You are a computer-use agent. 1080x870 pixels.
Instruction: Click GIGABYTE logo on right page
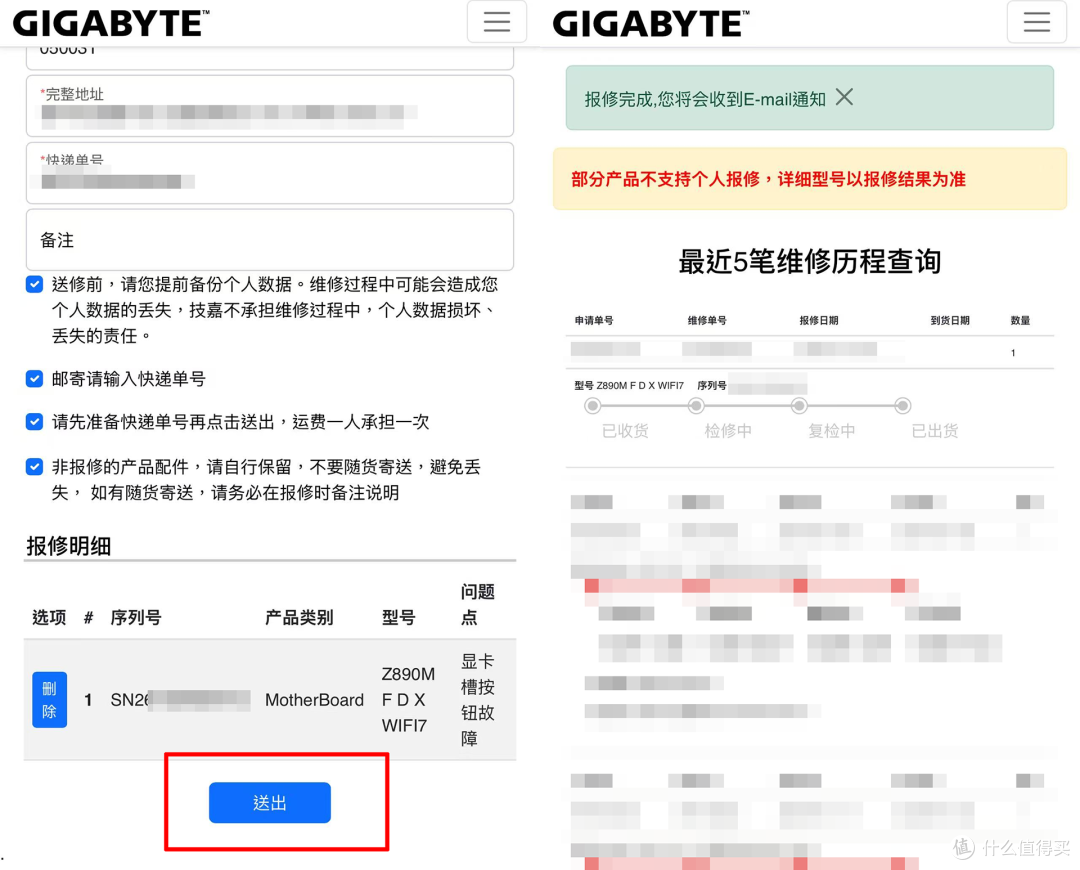(x=650, y=23)
